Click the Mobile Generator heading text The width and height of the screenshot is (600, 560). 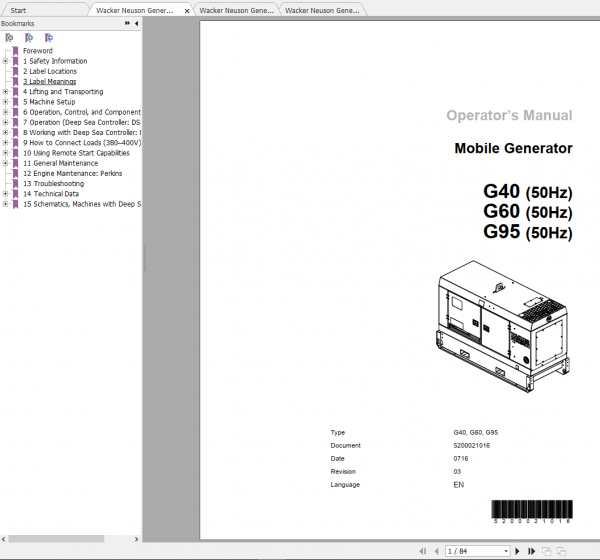(513, 148)
